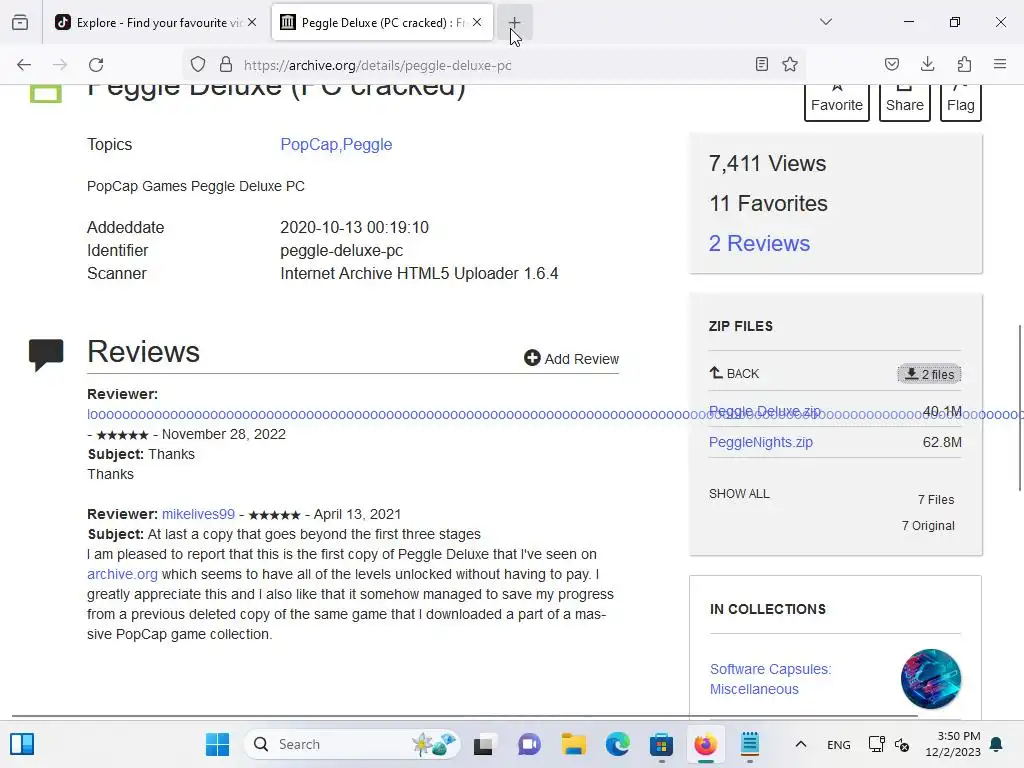This screenshot has width=1024, height=768.
Task: Select Firefox on the taskbar
Action: tap(705, 744)
